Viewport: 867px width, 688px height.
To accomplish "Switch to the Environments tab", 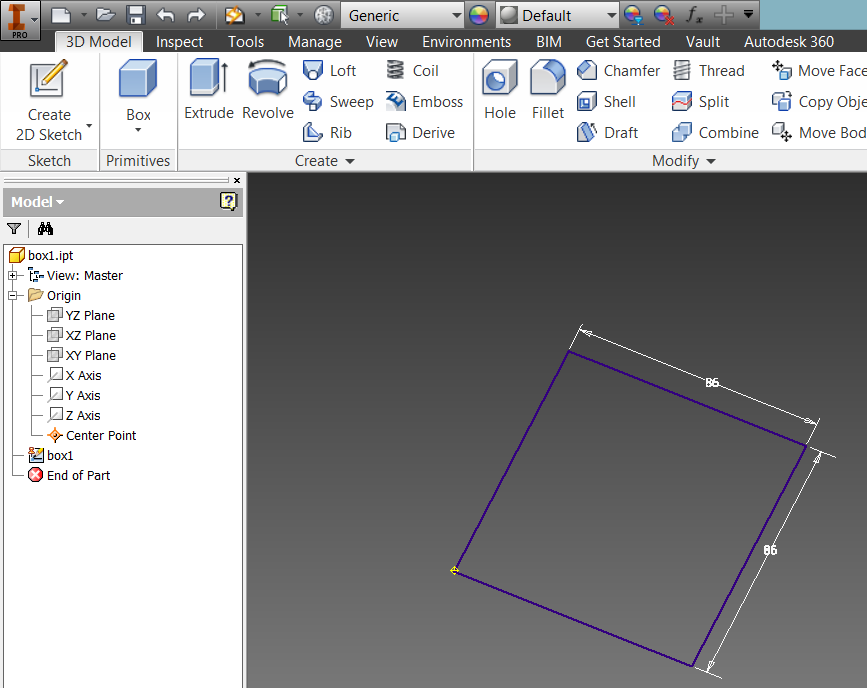I will pyautogui.click(x=466, y=42).
